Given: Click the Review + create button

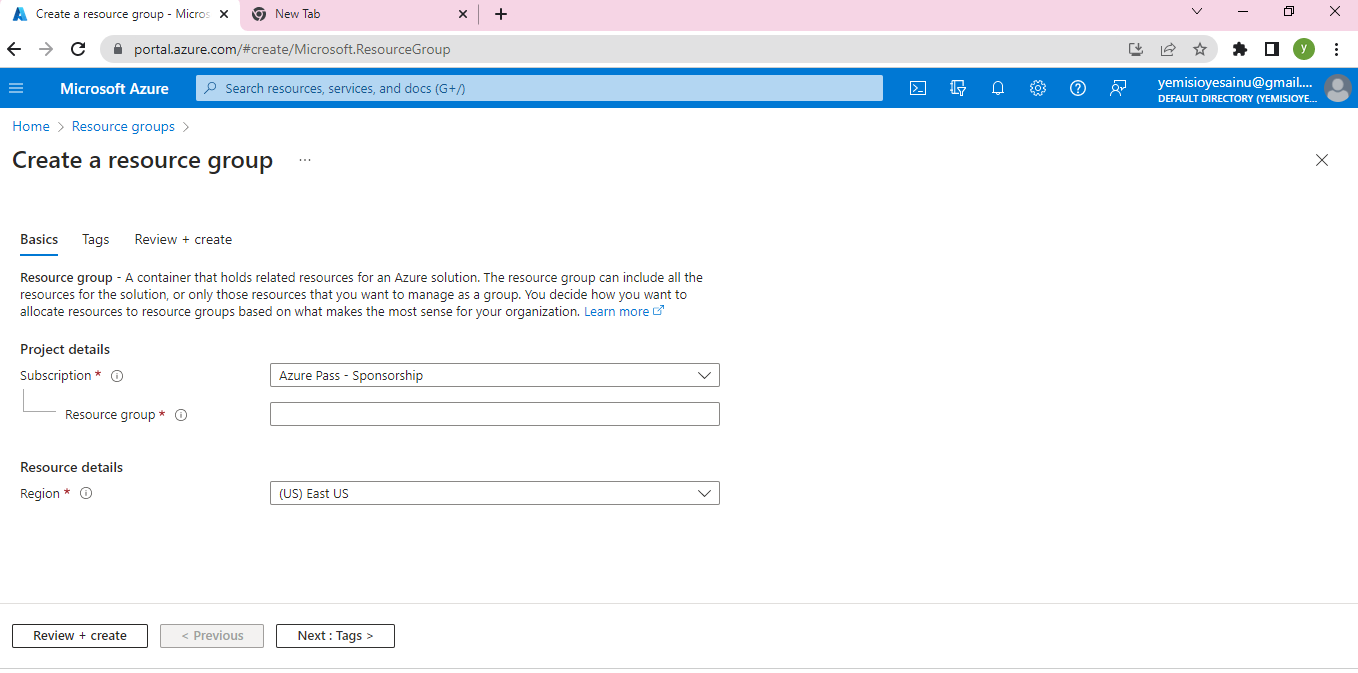Looking at the screenshot, I should tap(80, 636).
